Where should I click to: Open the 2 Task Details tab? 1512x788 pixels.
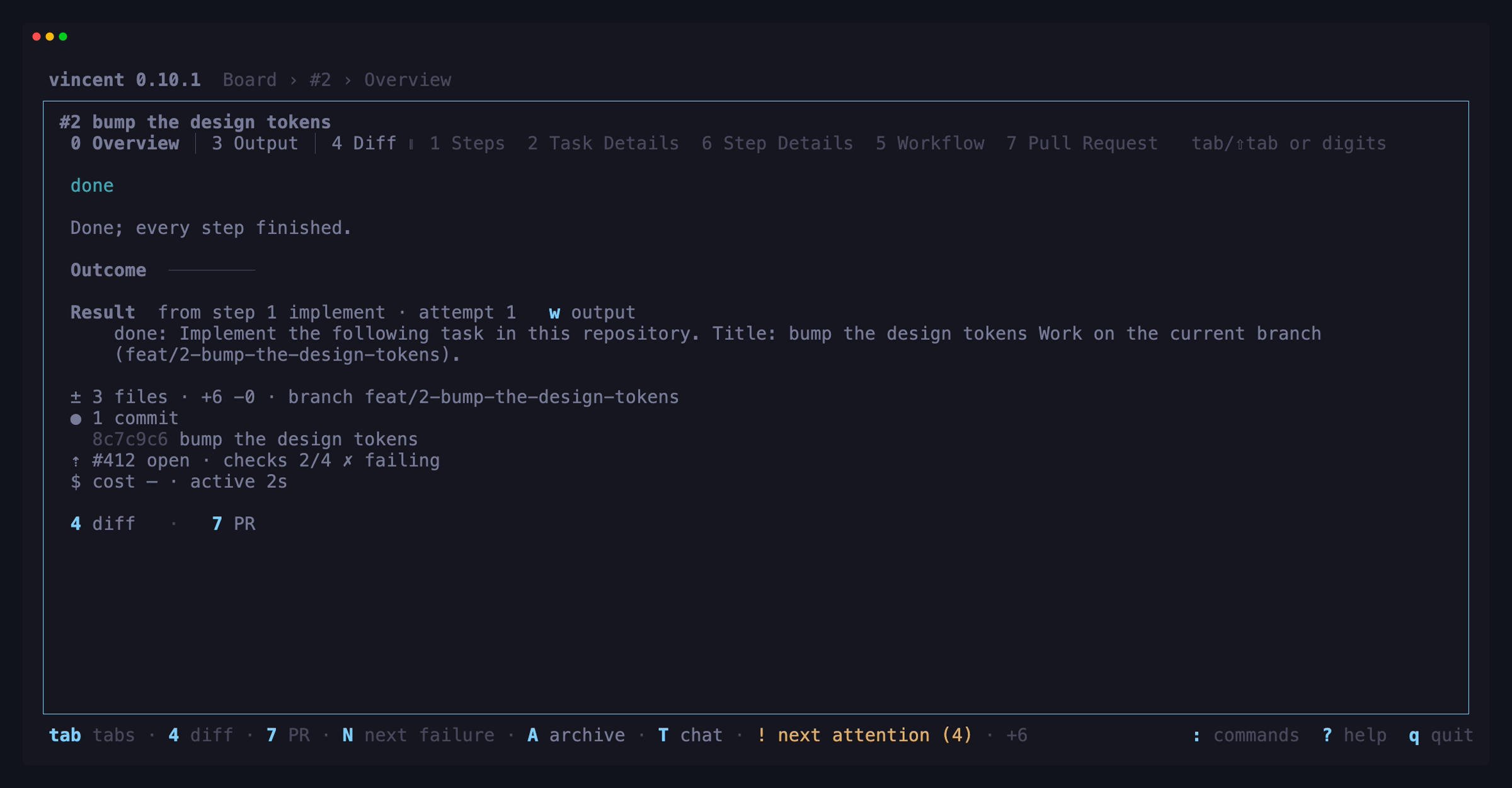tap(603, 144)
